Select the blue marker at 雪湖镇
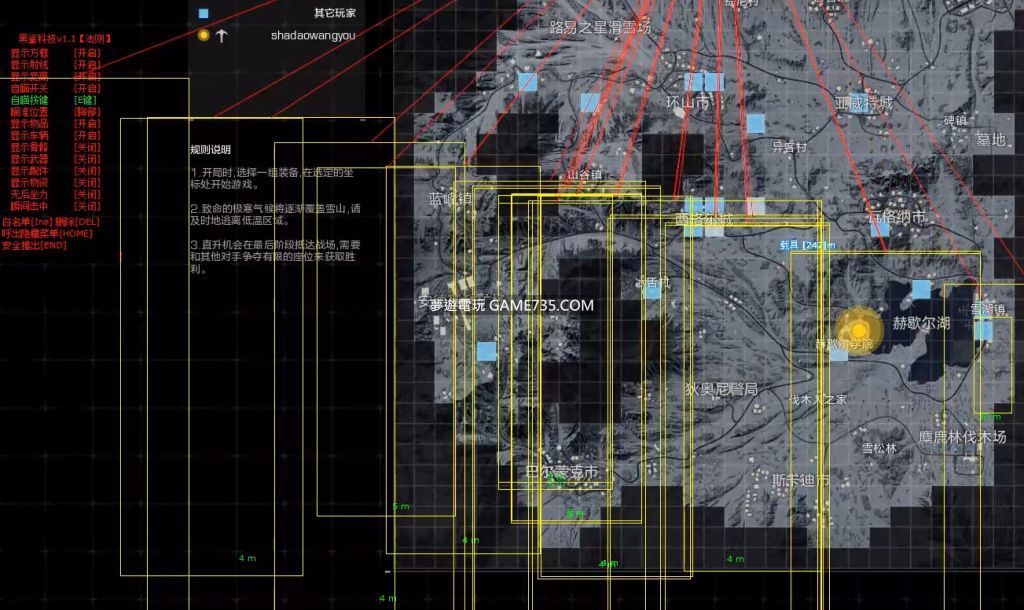This screenshot has width=1024, height=610. click(x=984, y=329)
